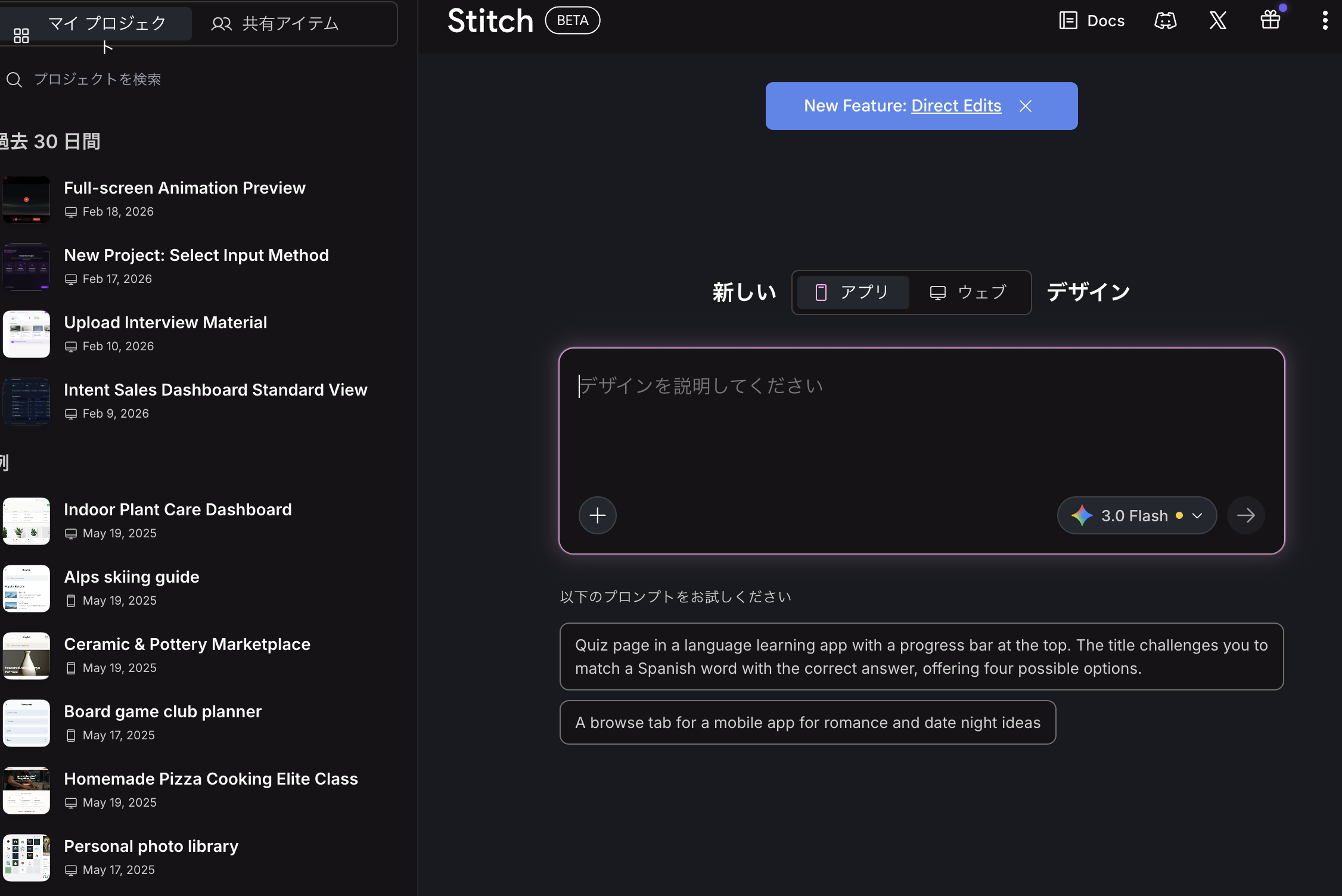Screen dimensions: 1342x896
Task: Open the X (Twitter) icon link
Action: (1217, 21)
